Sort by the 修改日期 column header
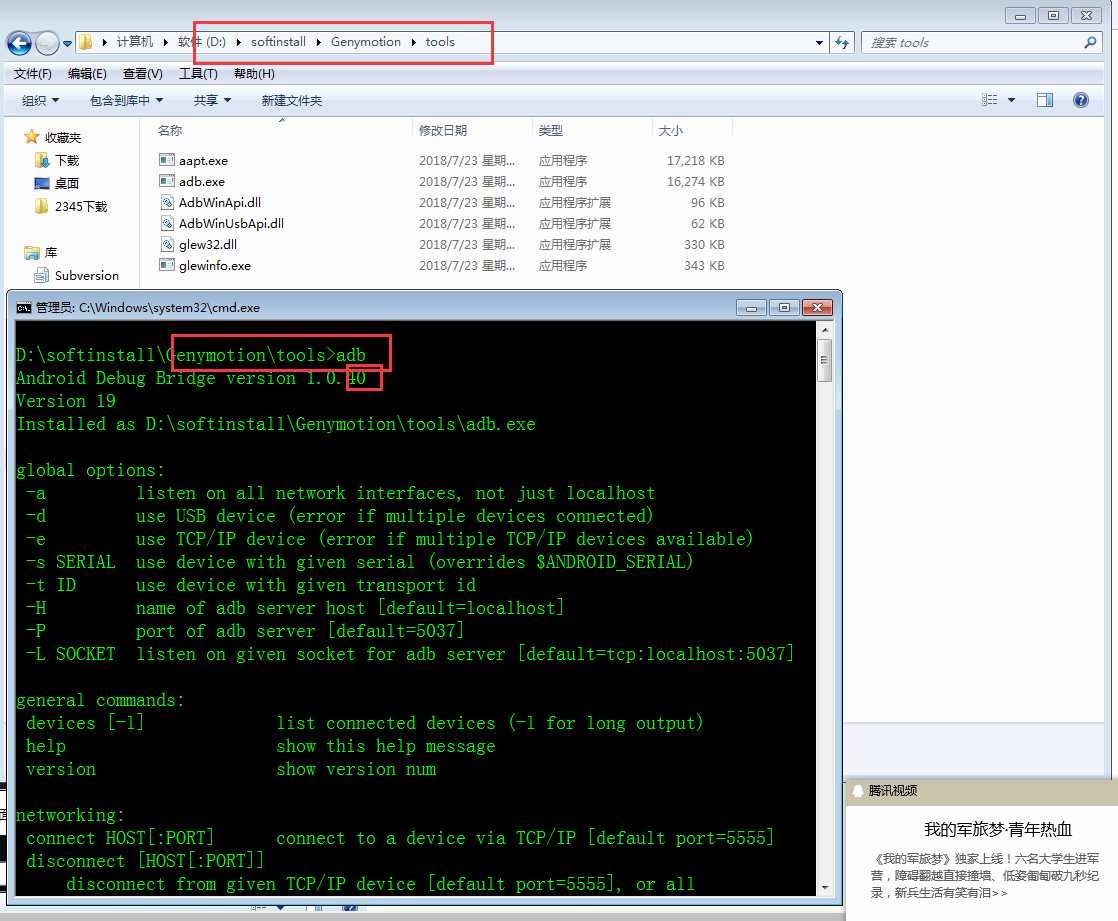This screenshot has height=921, width=1118. (x=443, y=130)
